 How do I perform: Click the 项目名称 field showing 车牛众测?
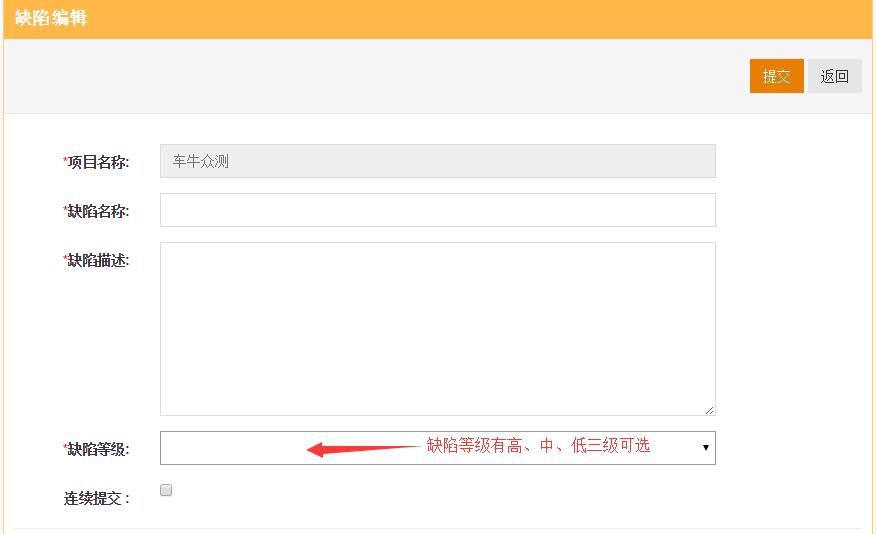pos(437,161)
